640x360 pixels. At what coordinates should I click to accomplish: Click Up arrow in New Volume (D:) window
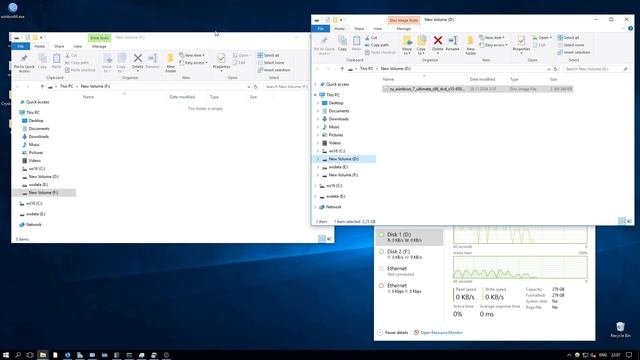pyautogui.click(x=342, y=69)
